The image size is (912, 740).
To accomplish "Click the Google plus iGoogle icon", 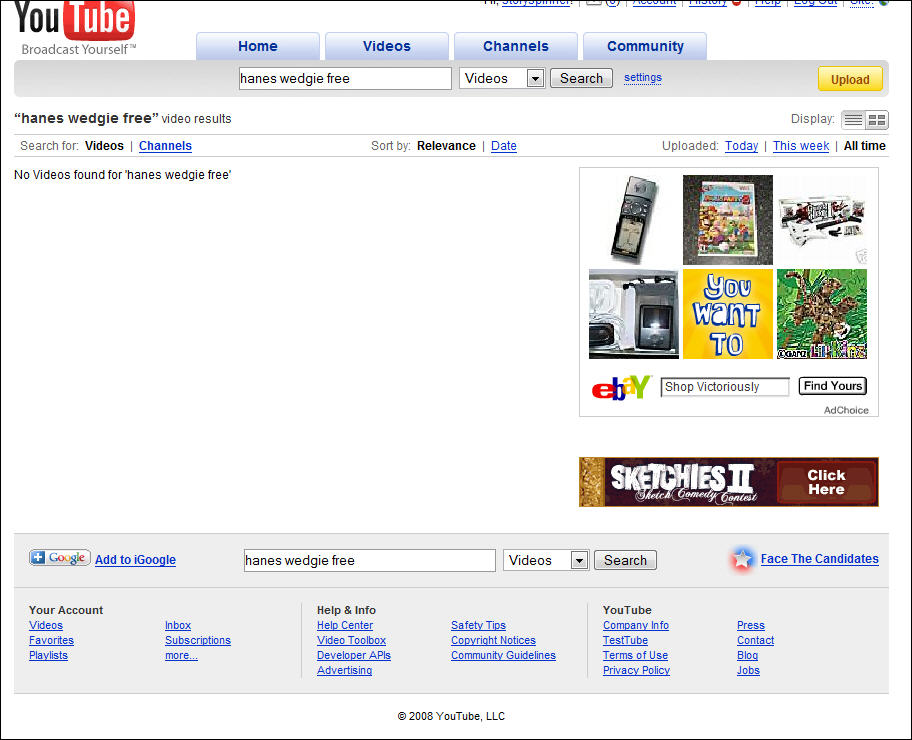I will [60, 558].
